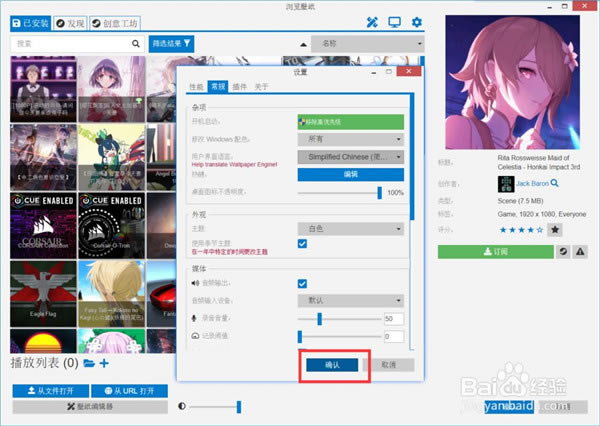Select the Corsair-O-Tron wallpaper thumbnail
The height and width of the screenshot is (426, 600).
[111, 225]
